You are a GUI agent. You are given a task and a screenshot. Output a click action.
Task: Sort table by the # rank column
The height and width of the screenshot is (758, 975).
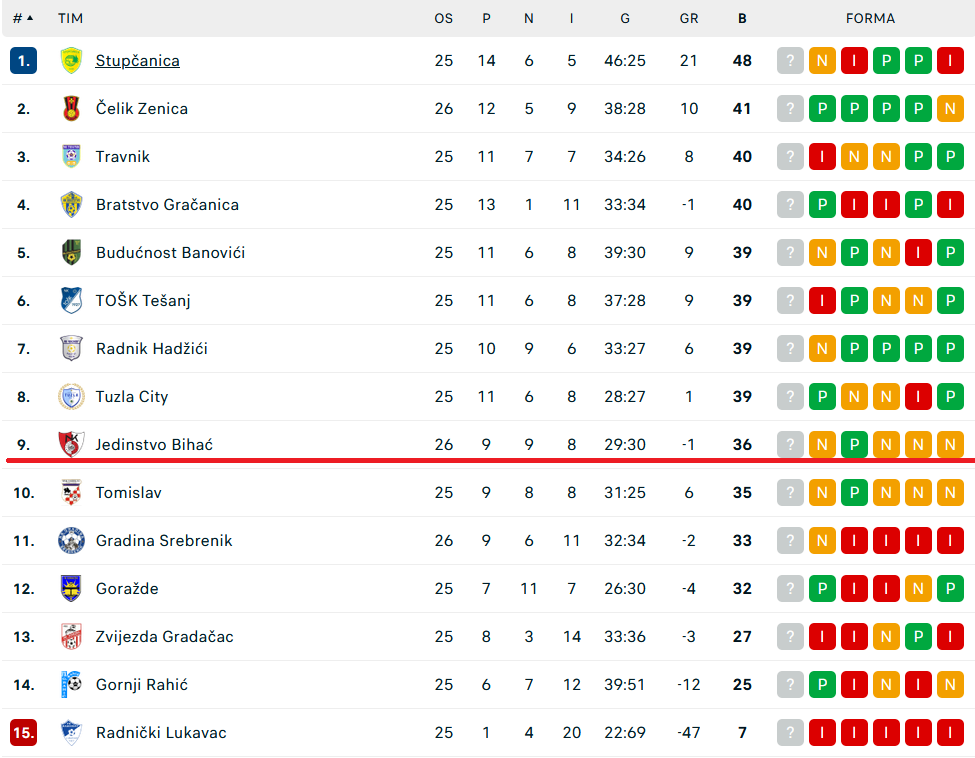point(22,18)
